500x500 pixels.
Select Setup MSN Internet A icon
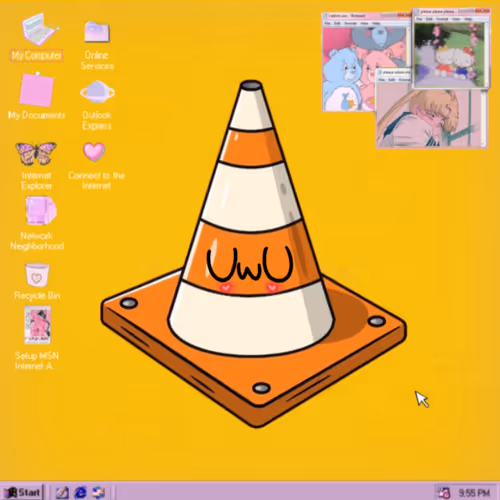tap(37, 325)
